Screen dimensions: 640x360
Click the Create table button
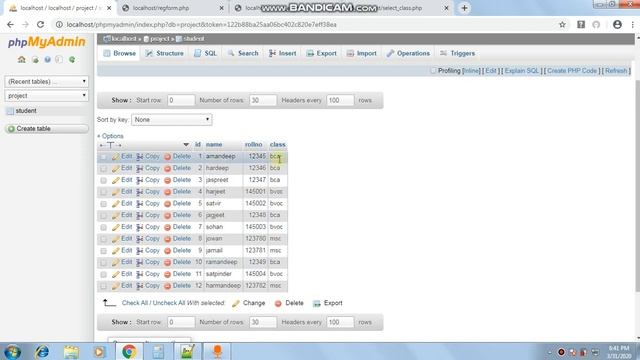tap(47, 129)
